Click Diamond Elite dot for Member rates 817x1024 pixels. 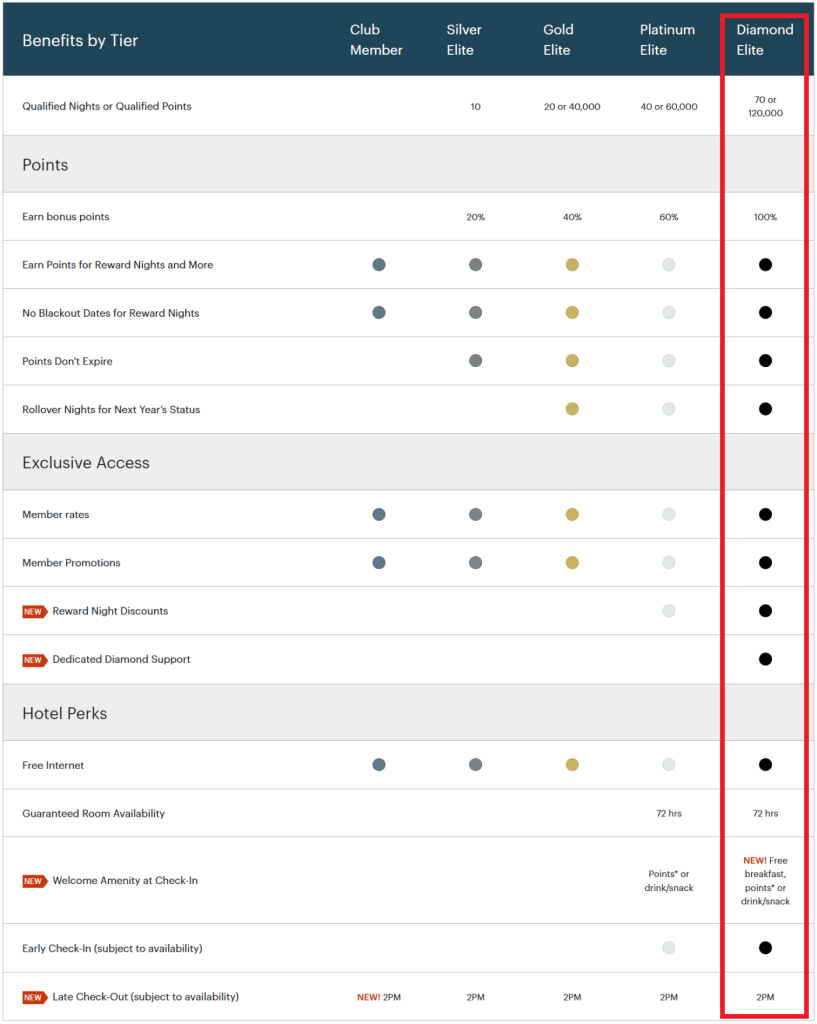coord(765,515)
